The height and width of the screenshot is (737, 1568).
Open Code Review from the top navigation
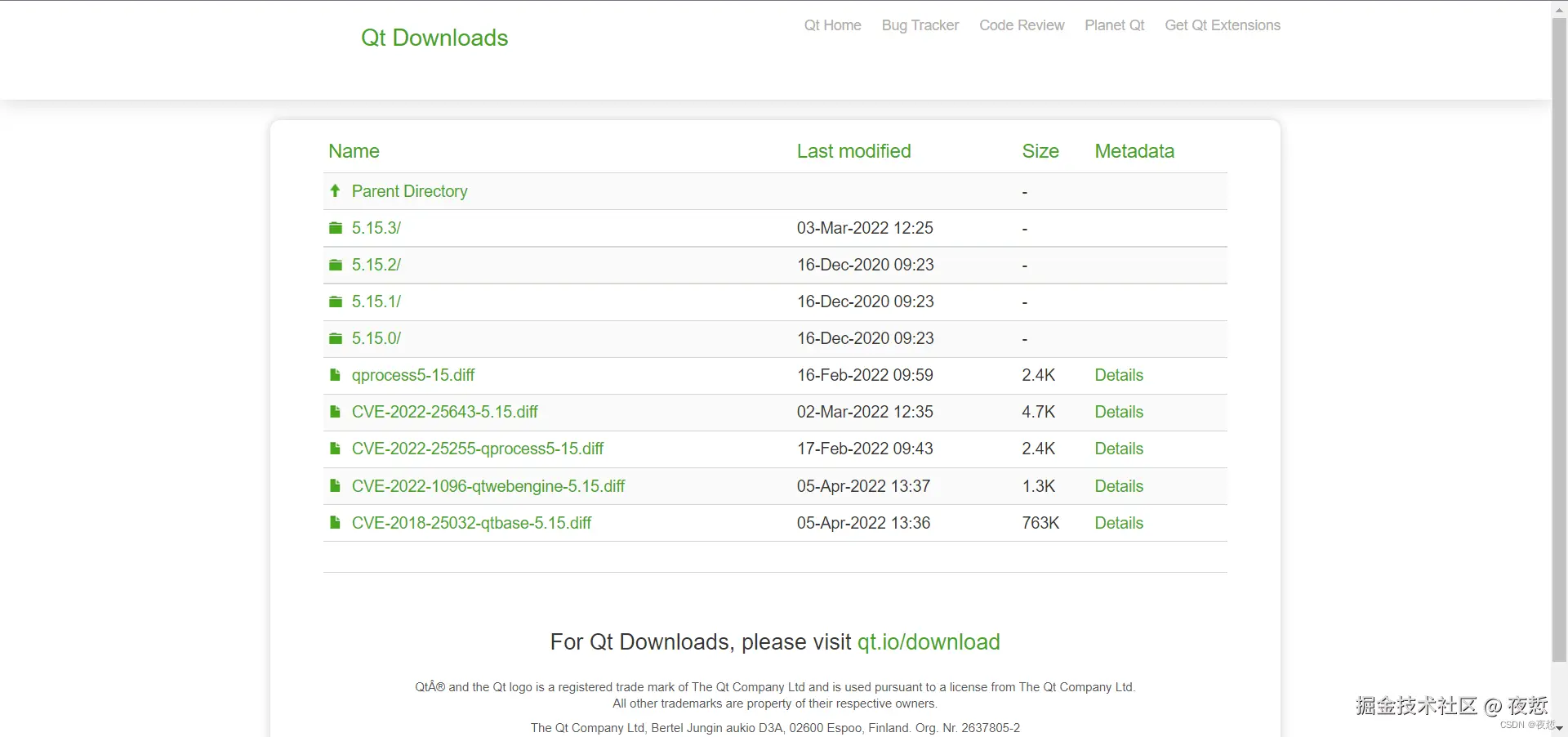coord(1022,25)
